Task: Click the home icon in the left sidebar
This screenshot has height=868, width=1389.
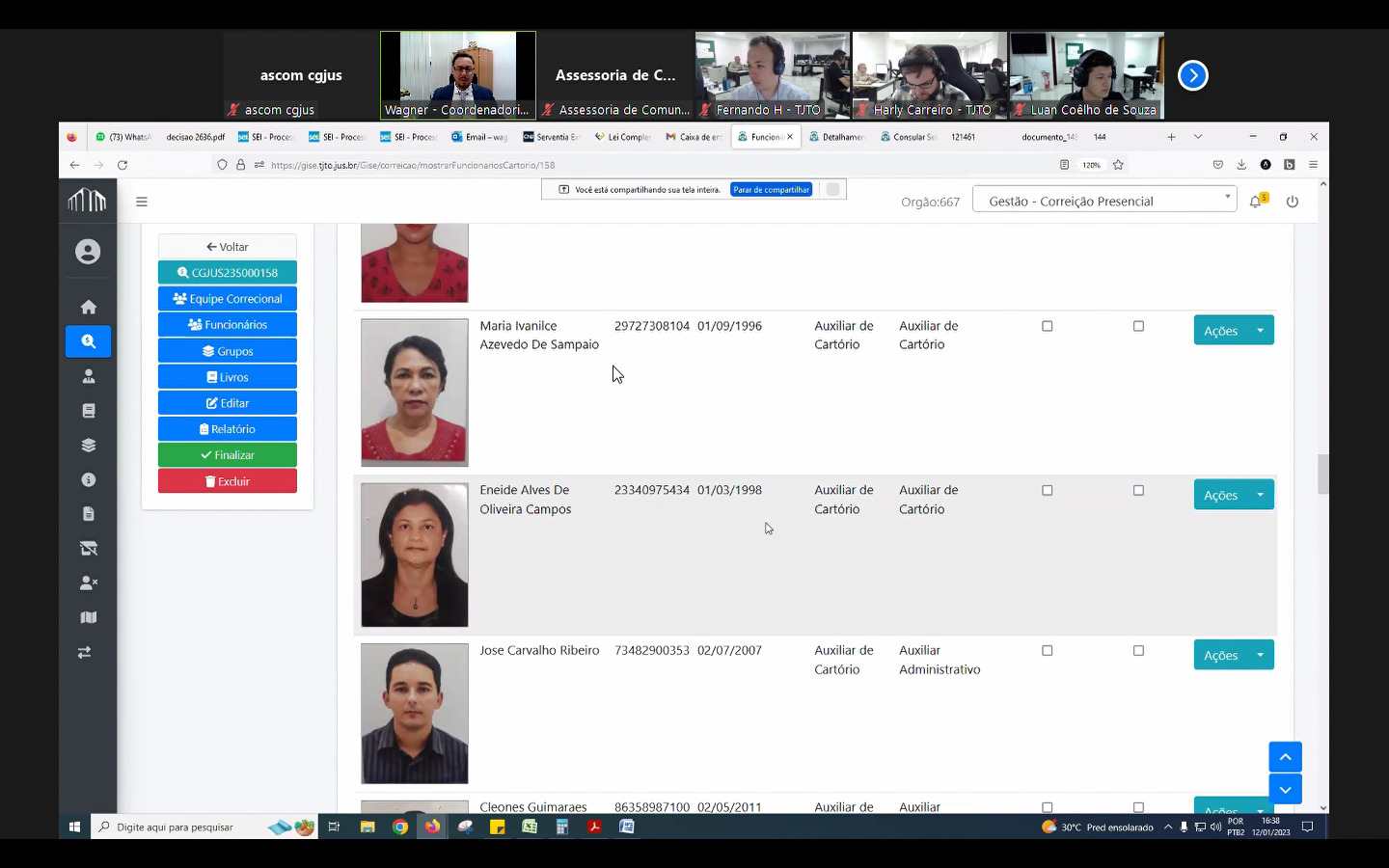Action: click(x=88, y=307)
